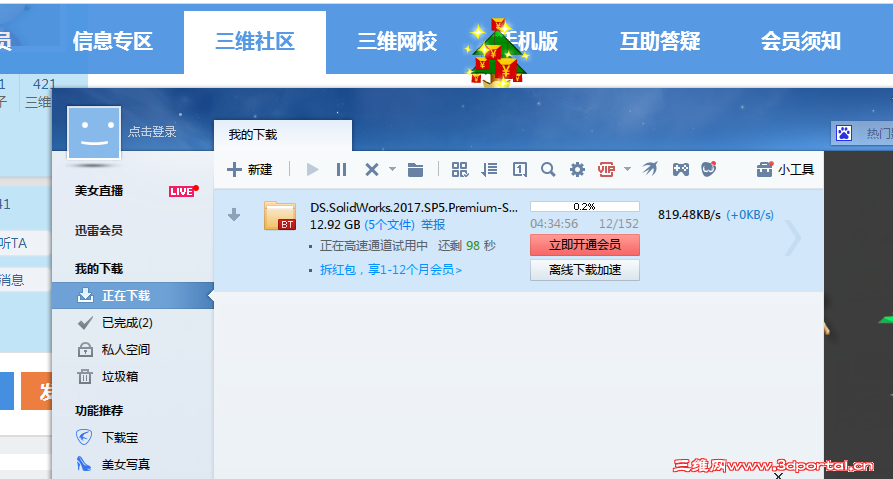Click the grid view icon in toolbar

(460, 169)
